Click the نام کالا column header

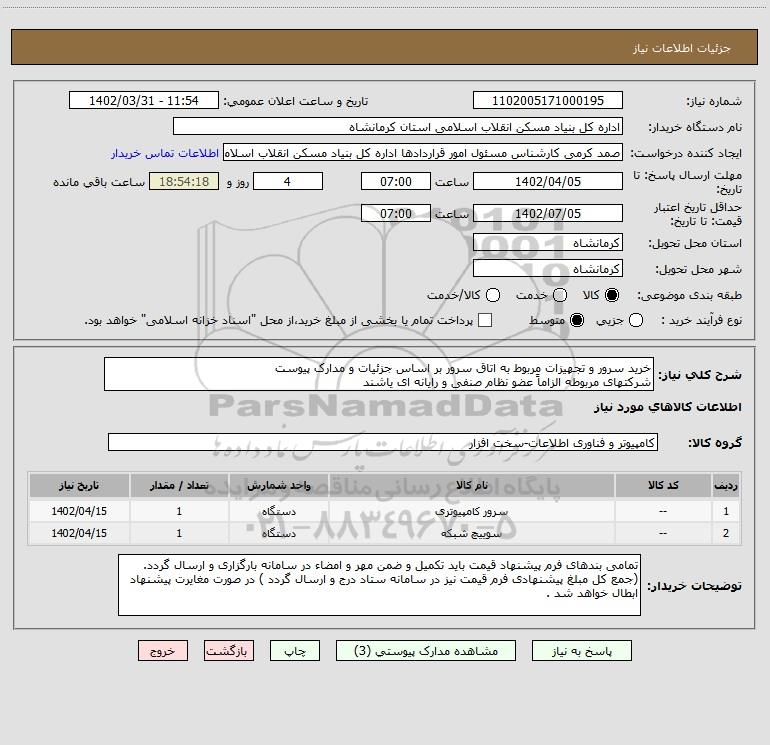click(471, 485)
